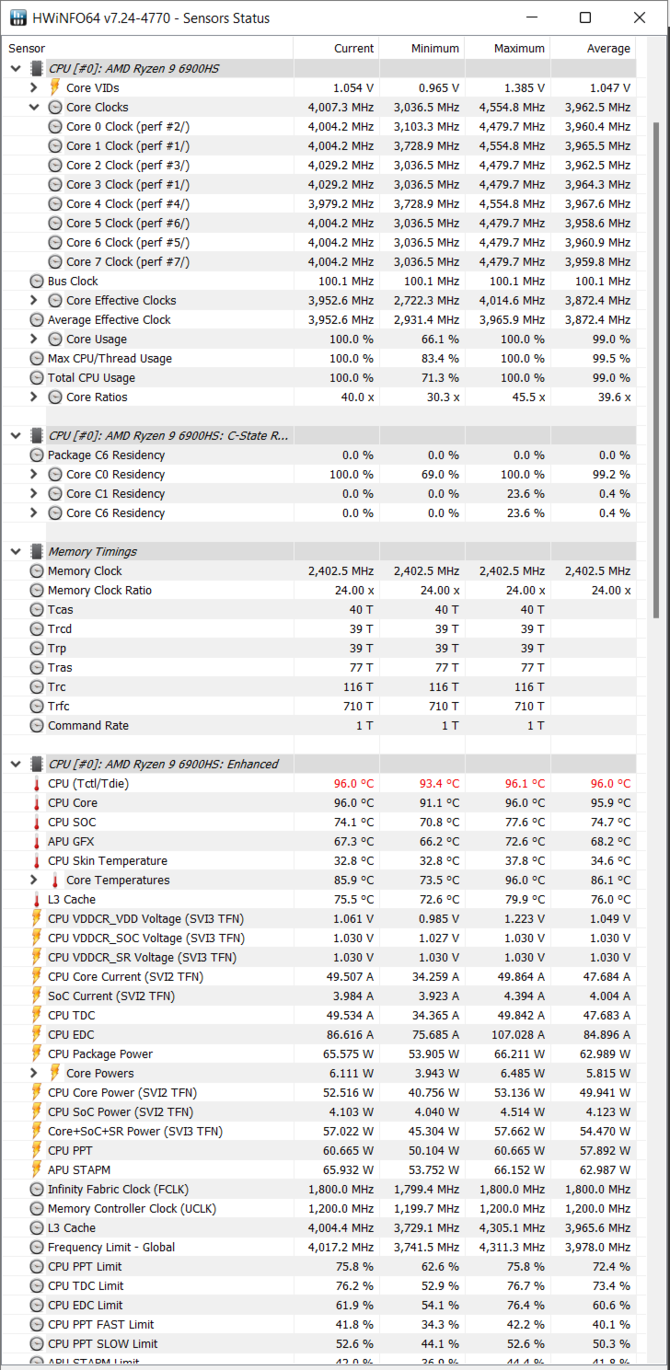Viewport: 670px width, 1370px height.
Task: Expand Core Effective Clocks
Action: [x=35, y=300]
